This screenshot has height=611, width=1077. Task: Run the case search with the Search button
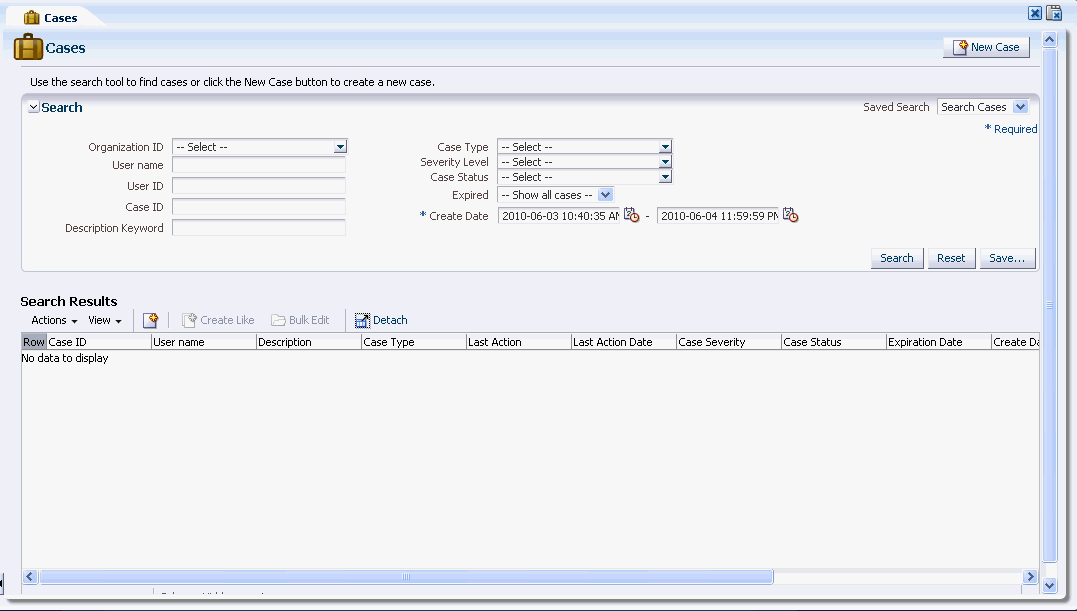(x=896, y=257)
